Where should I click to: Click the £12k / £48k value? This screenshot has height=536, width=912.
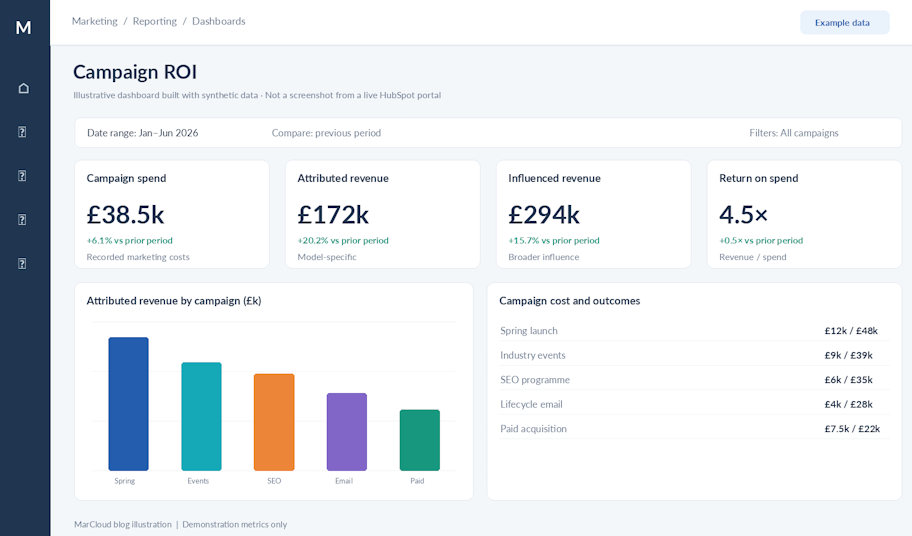click(851, 330)
